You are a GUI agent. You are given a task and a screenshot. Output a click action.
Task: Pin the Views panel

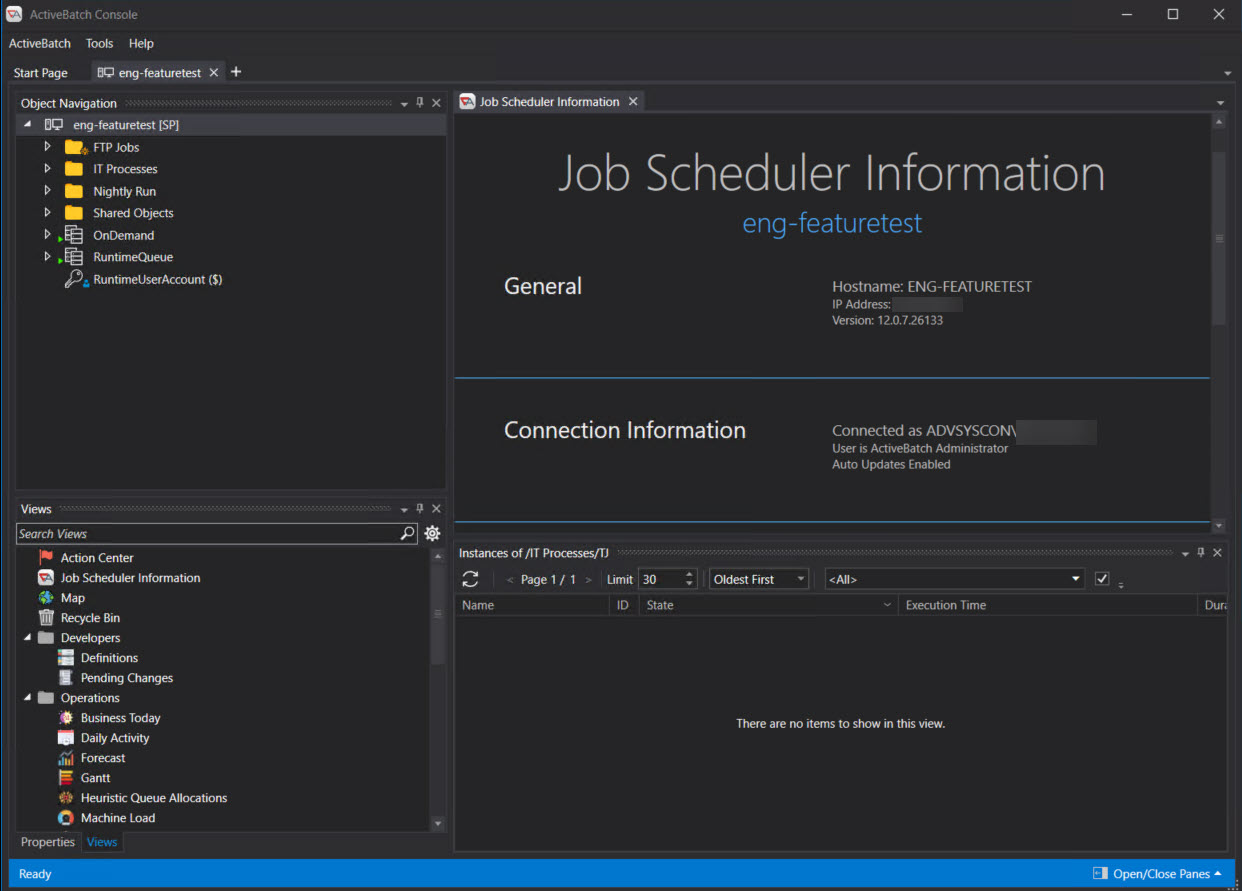coord(419,508)
